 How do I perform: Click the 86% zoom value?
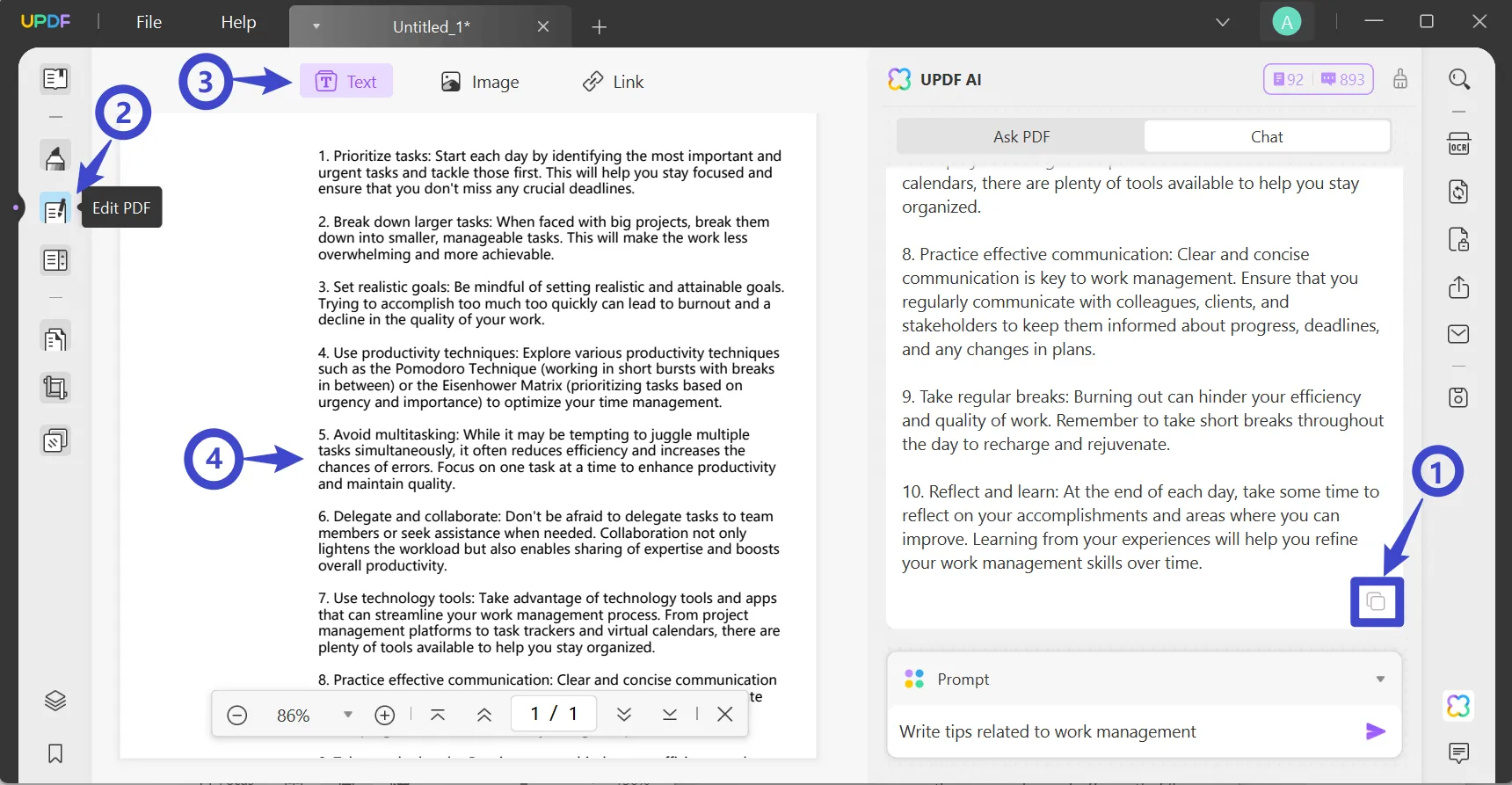(x=293, y=716)
